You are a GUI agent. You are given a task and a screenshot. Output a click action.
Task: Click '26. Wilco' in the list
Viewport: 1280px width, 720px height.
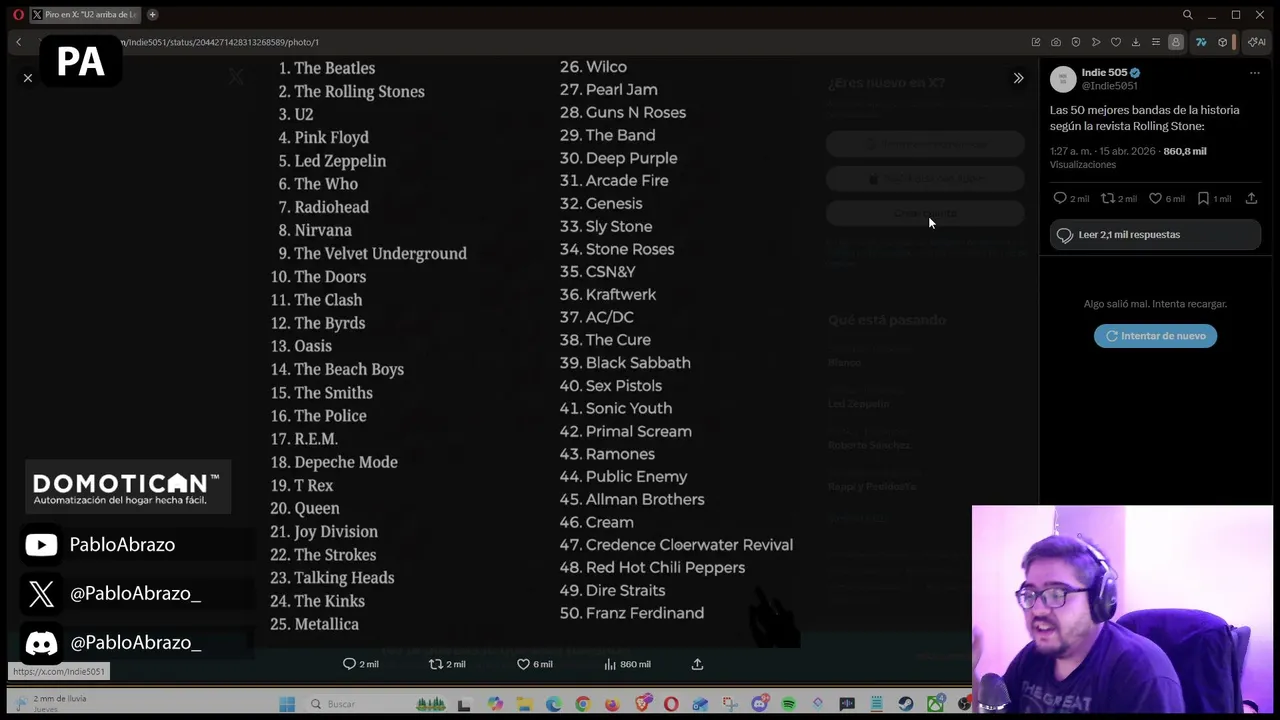(x=593, y=67)
